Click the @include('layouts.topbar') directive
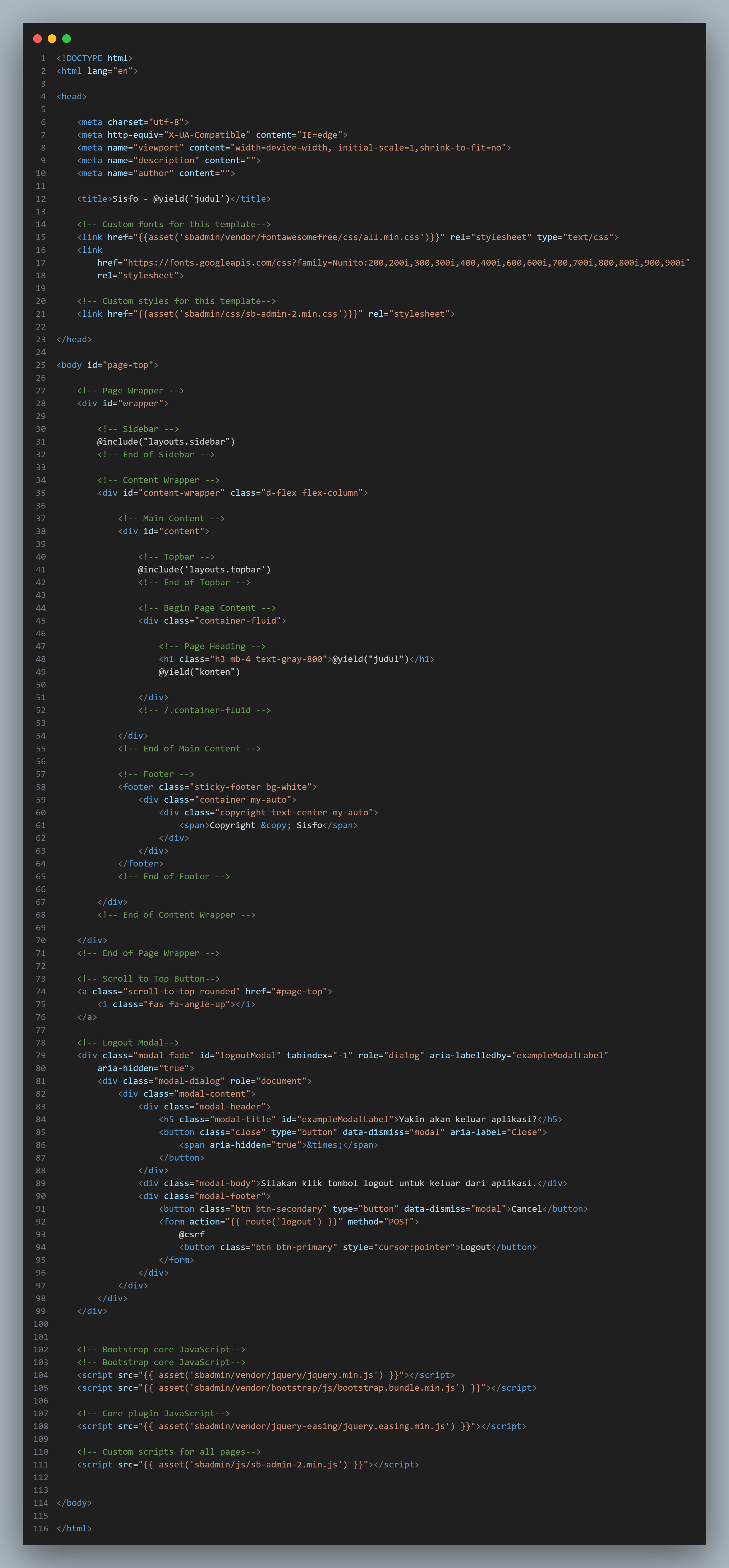729x1568 pixels. click(x=204, y=570)
